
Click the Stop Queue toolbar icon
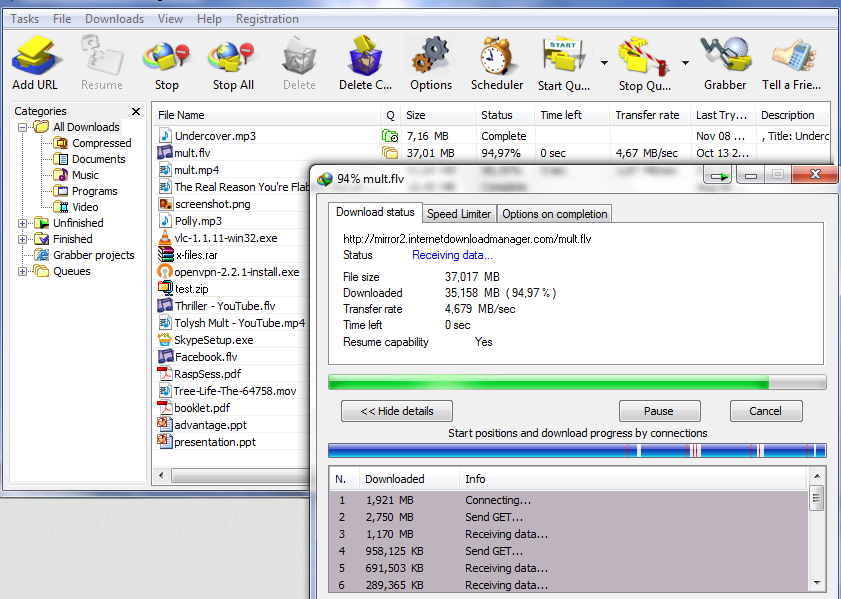[644, 56]
